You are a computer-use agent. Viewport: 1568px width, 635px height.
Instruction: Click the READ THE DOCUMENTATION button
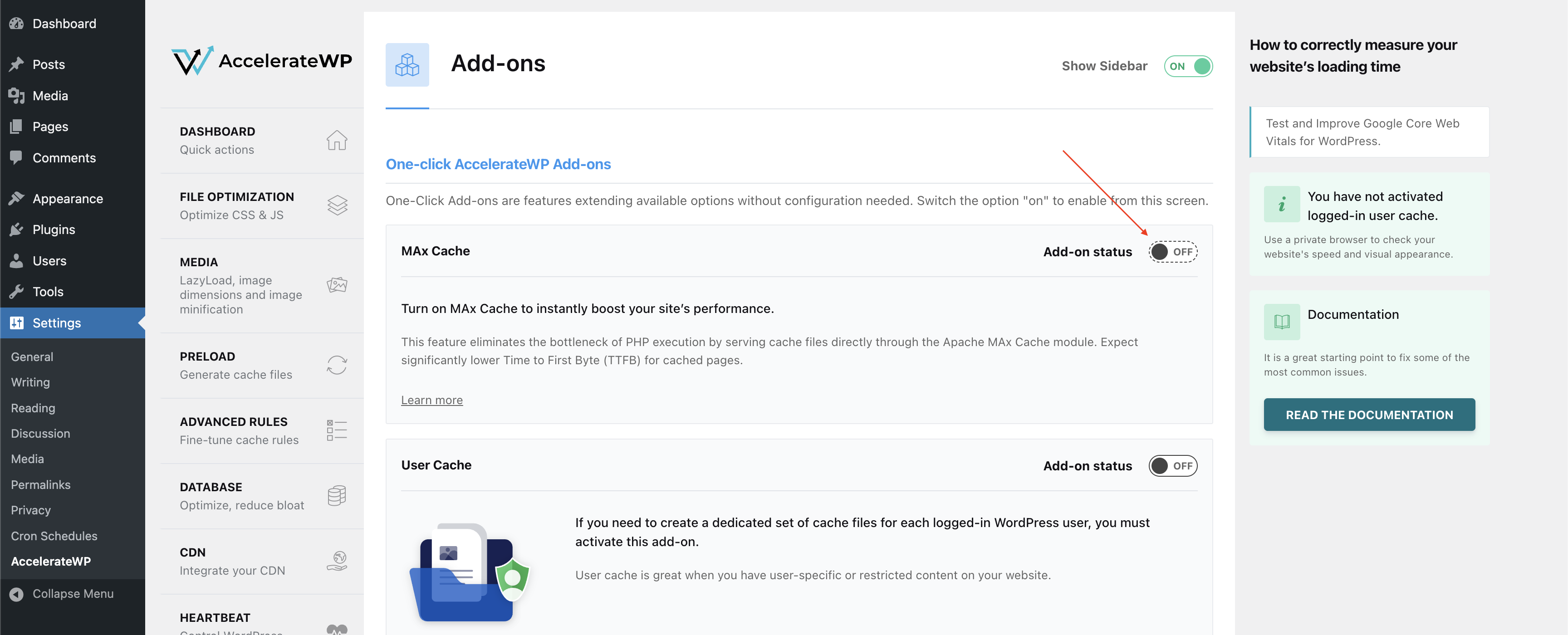[x=1369, y=414]
